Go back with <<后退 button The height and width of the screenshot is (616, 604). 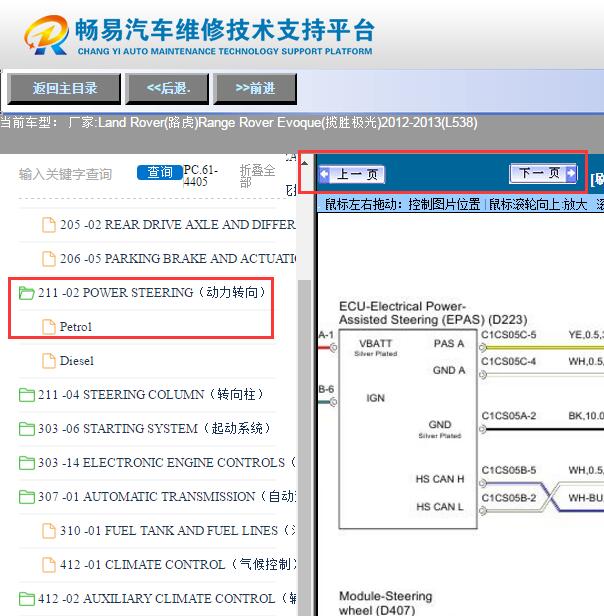click(x=167, y=88)
